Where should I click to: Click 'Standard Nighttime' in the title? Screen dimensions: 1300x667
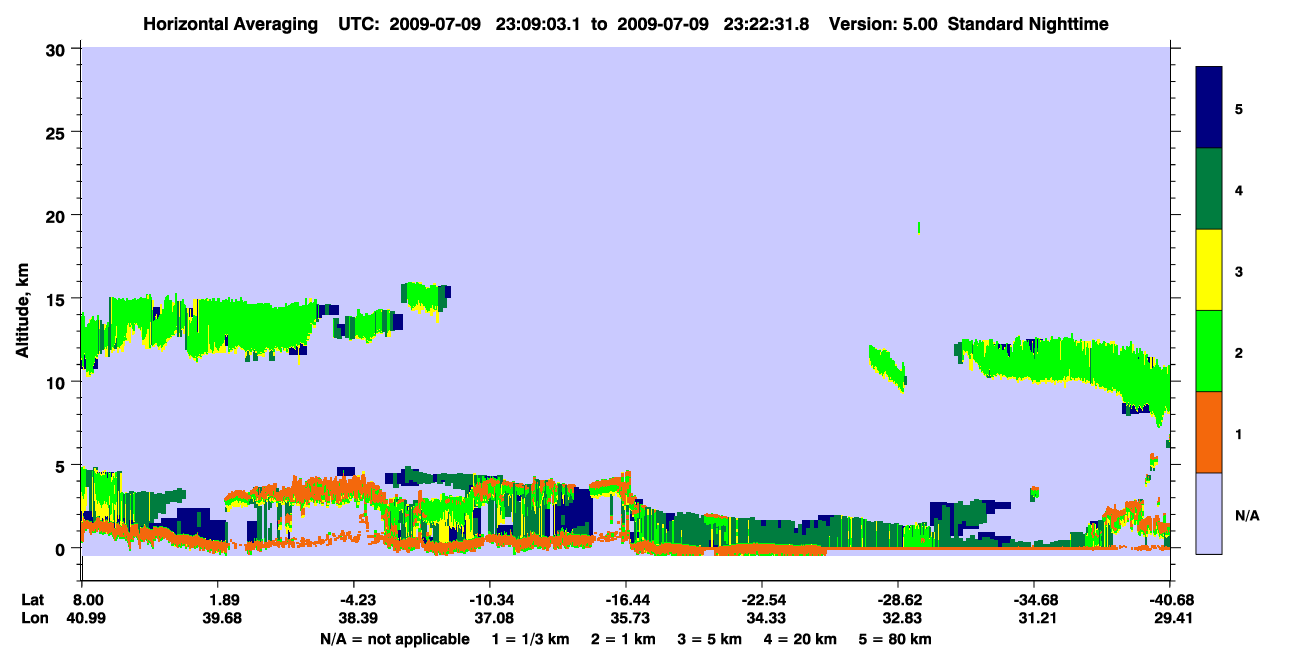click(x=1028, y=24)
